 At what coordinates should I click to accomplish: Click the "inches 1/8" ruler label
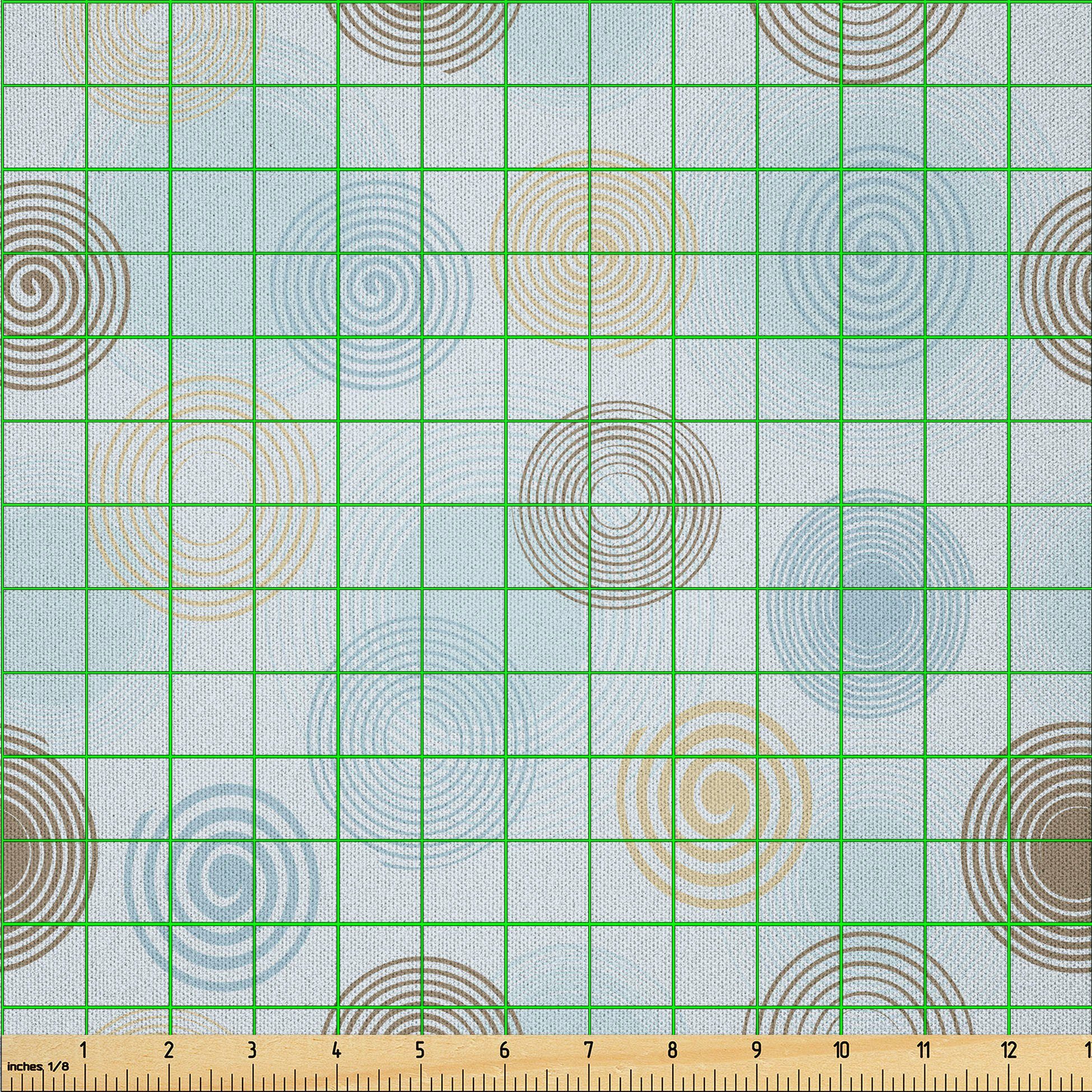[x=38, y=1067]
